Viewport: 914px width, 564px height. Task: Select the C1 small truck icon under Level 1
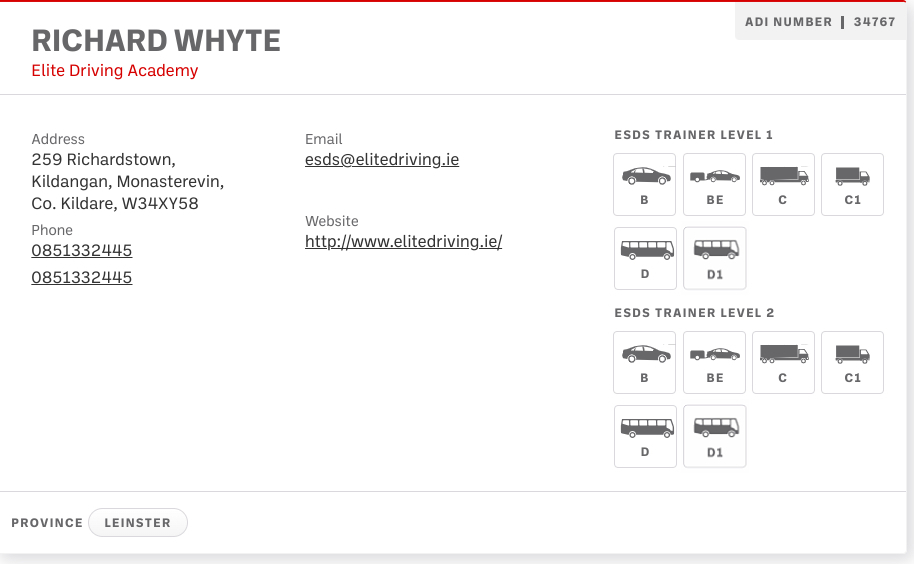852,185
